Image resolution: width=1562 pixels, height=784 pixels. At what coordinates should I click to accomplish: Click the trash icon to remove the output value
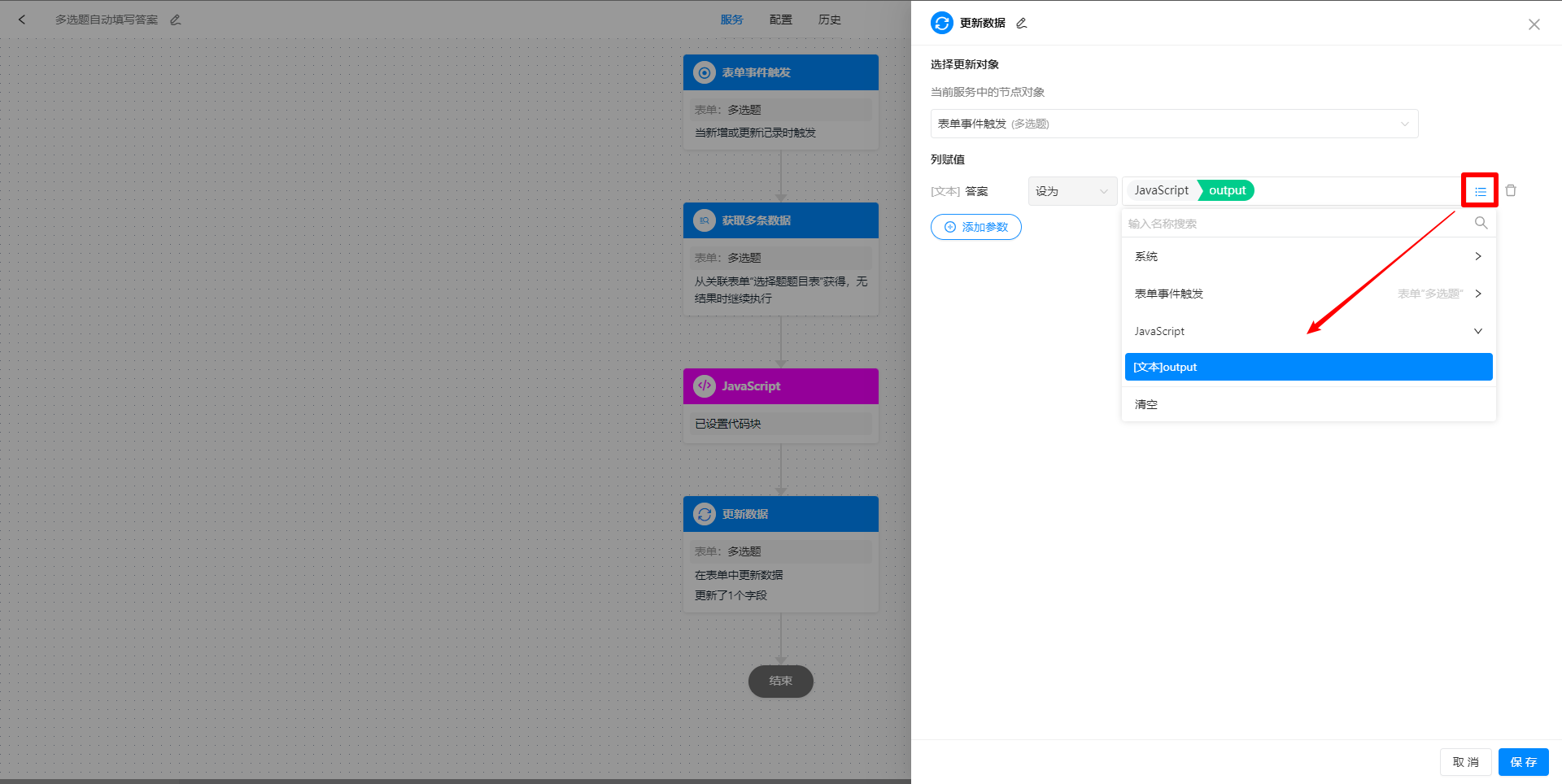1511,190
